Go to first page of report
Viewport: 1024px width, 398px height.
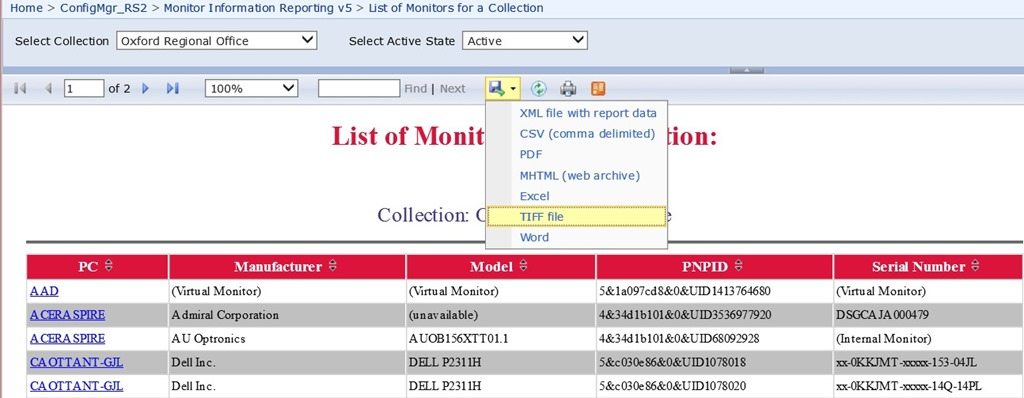[x=20, y=88]
